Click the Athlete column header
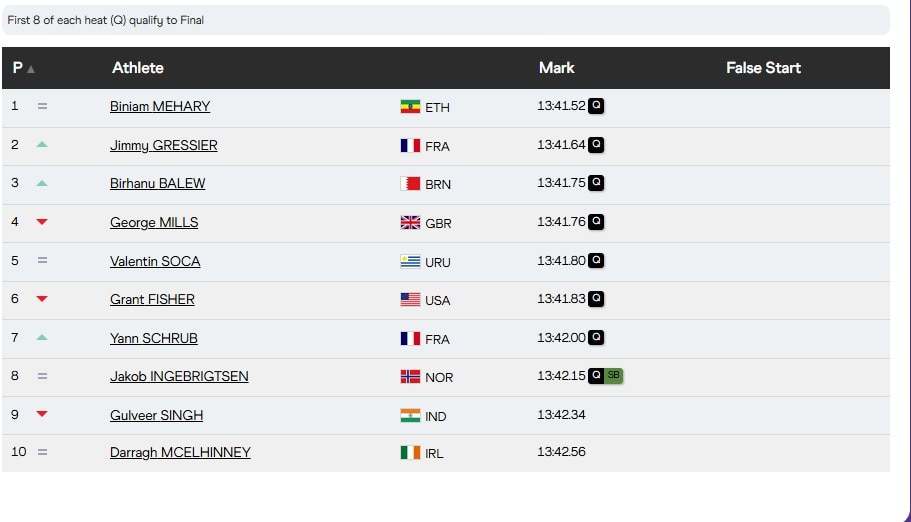Viewport: 911px width, 522px height. coord(138,68)
